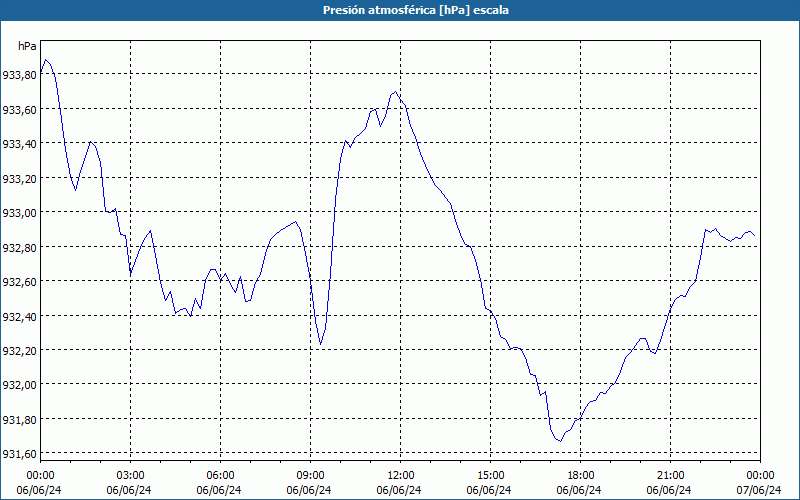Select the 932,80 y-axis value
800x500 pixels.
pyautogui.click(x=19, y=247)
